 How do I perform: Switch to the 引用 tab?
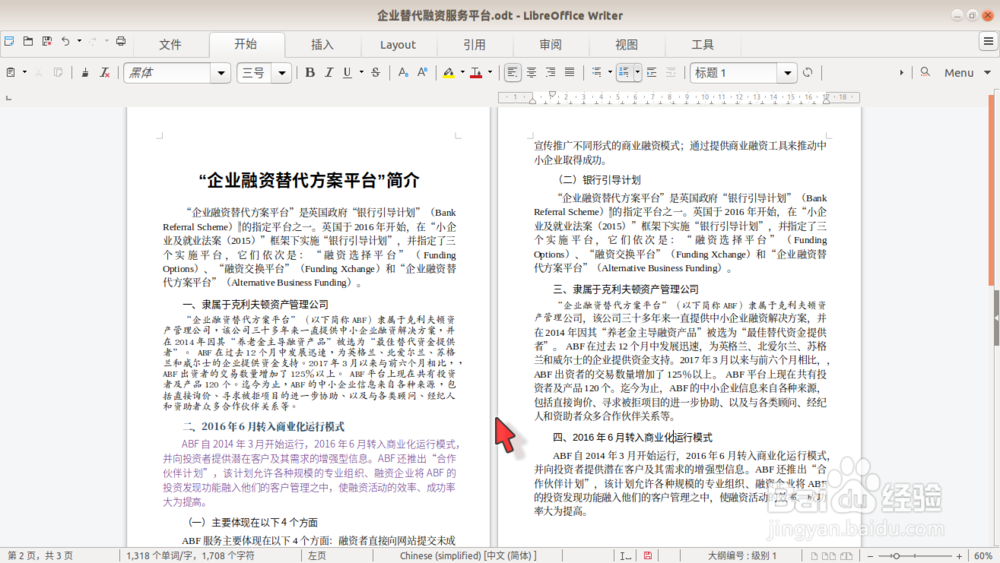(474, 45)
